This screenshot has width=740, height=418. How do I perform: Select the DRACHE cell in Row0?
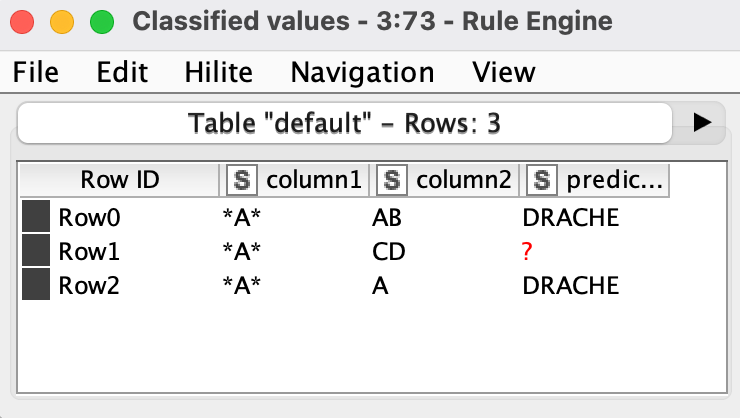tap(571, 217)
